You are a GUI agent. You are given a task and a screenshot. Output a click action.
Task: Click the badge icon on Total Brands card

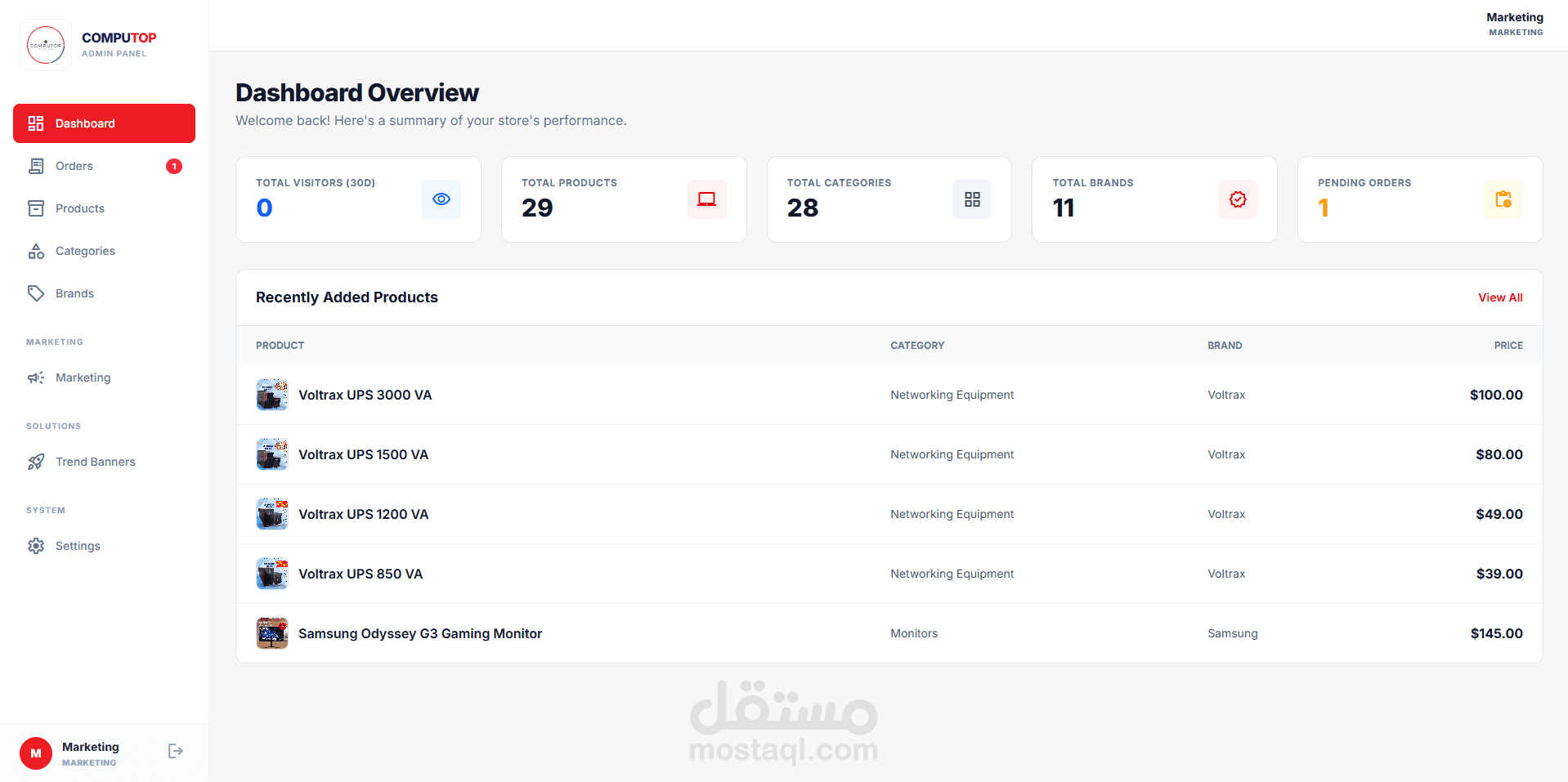pyautogui.click(x=1238, y=199)
